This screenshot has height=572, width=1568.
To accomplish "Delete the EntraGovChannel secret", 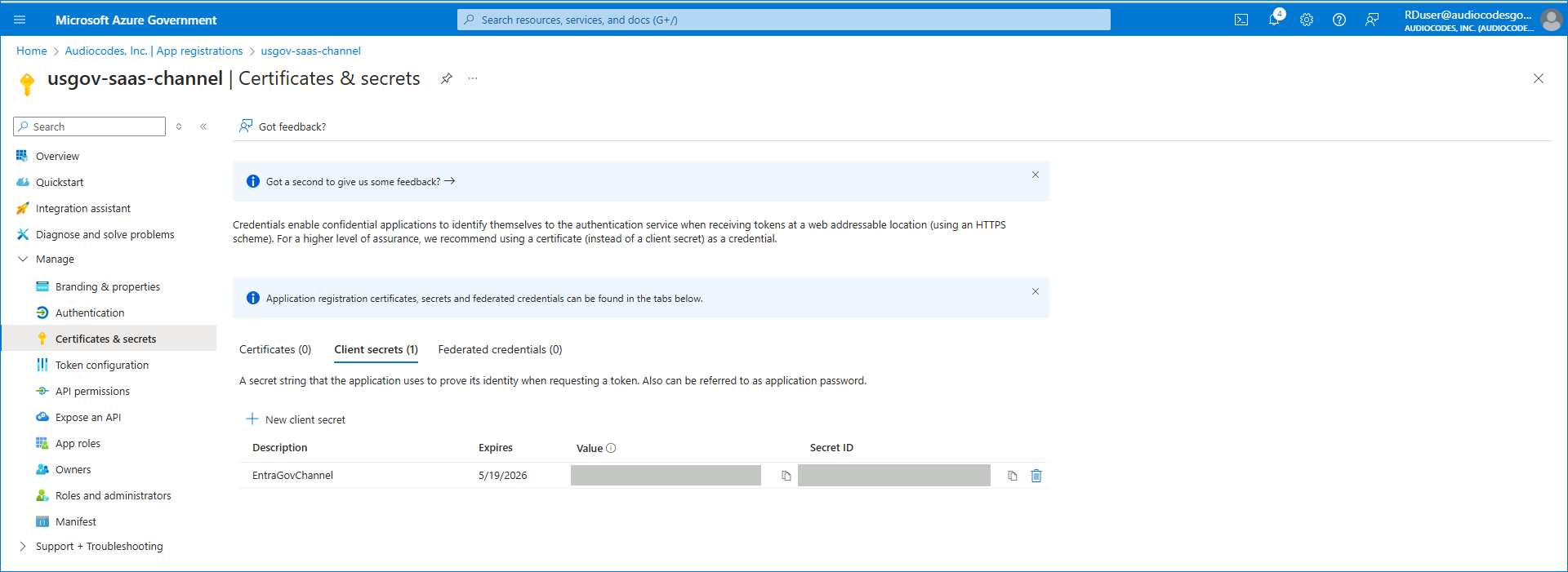I will pos(1036,476).
